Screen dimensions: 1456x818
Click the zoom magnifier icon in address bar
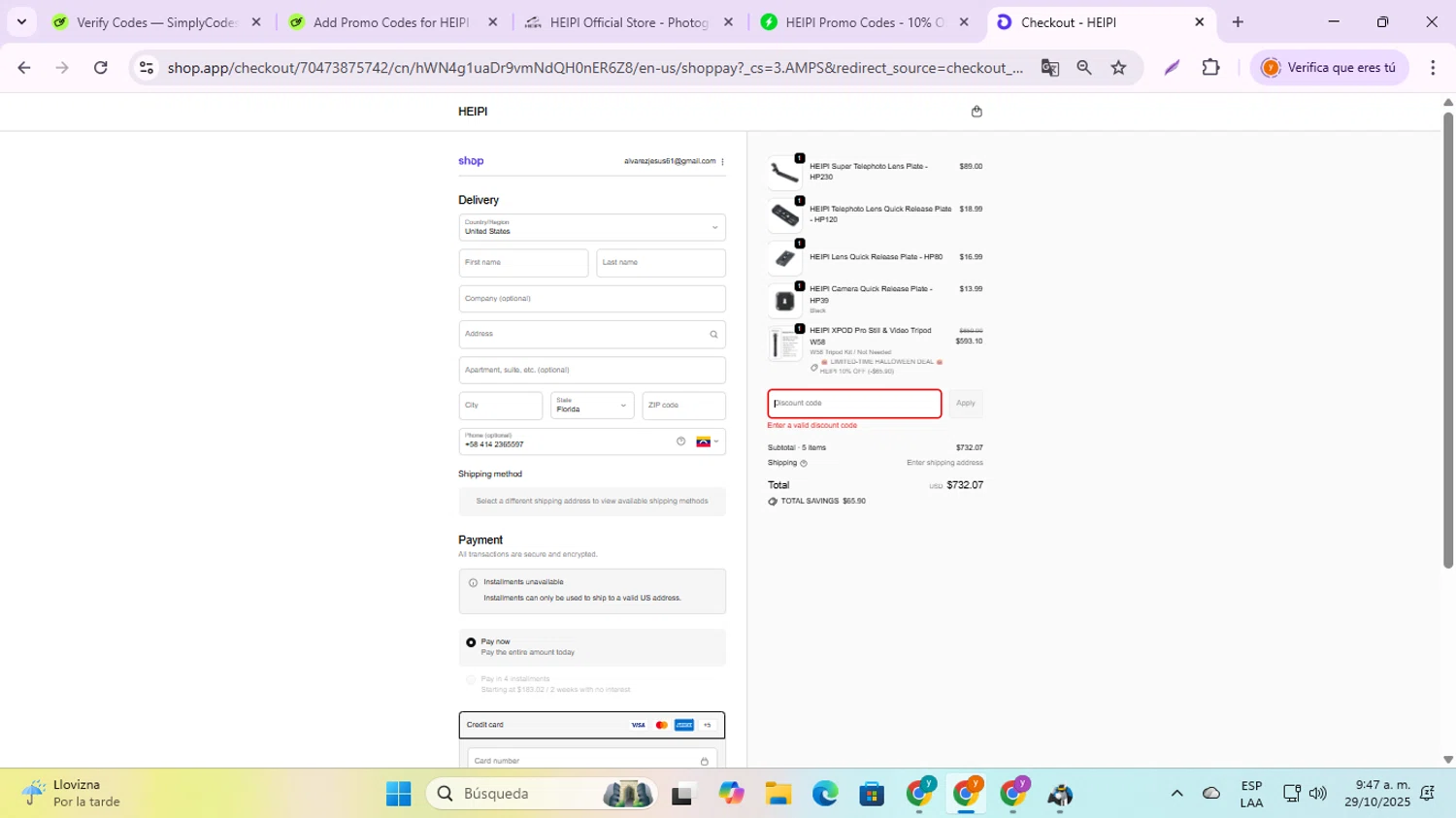tap(1084, 67)
